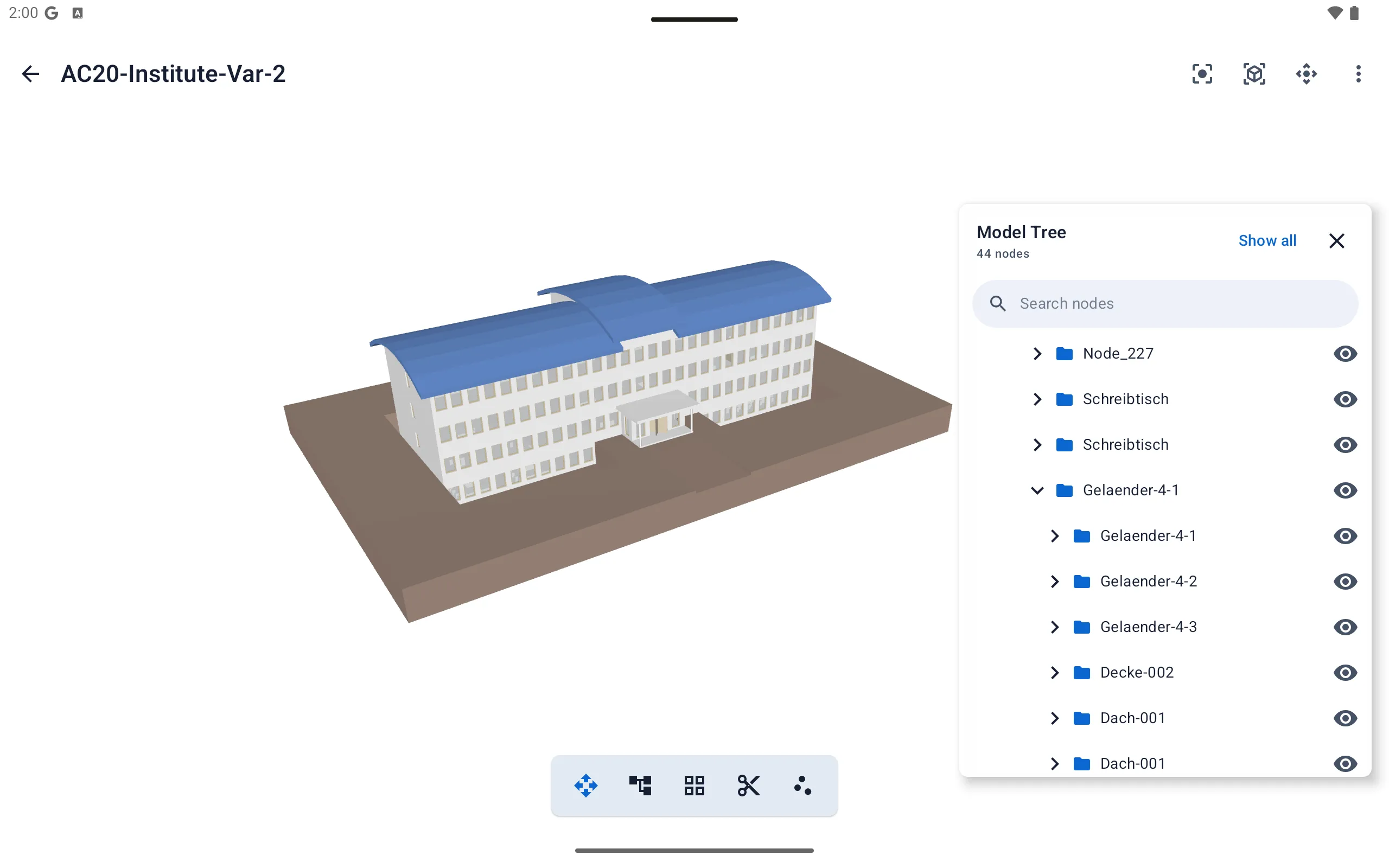
Task: Hide the expanded Gelaender-4-1 parent node
Action: click(1345, 490)
